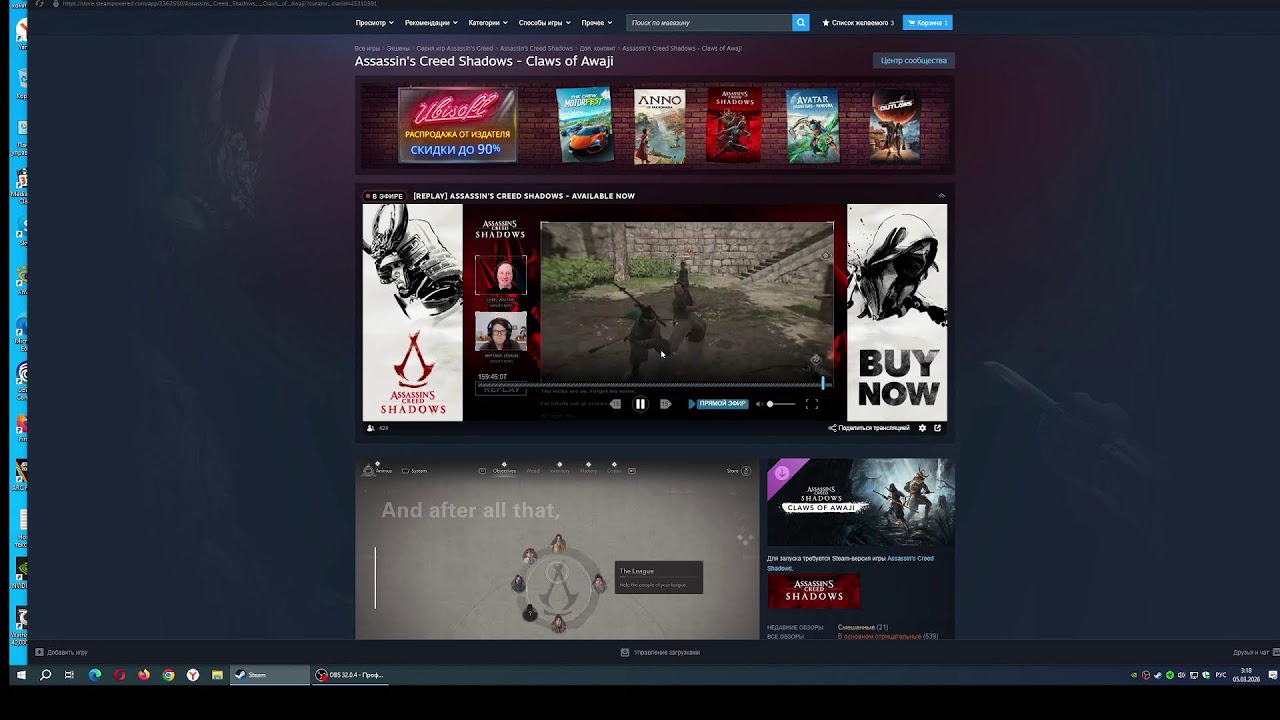Pop out the broadcast in a new window
1280x720 pixels.
click(x=937, y=428)
